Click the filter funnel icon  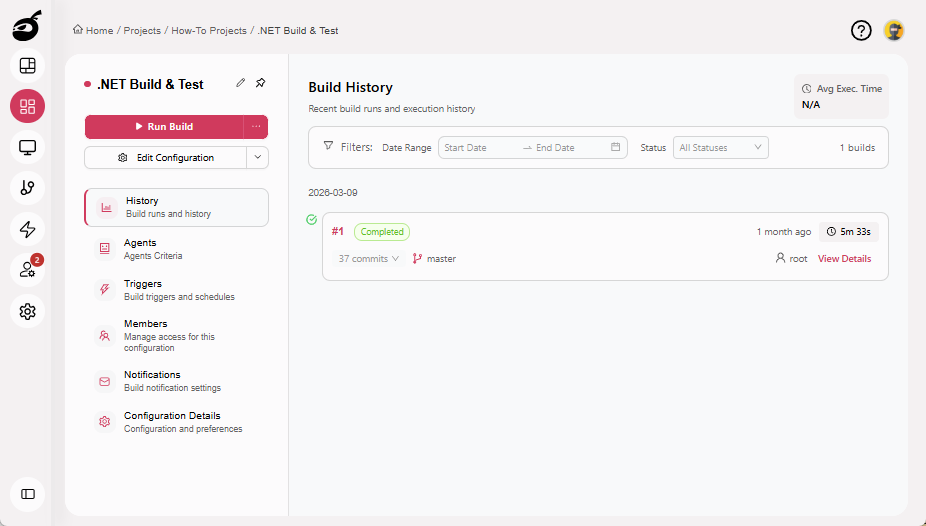pyautogui.click(x=328, y=145)
